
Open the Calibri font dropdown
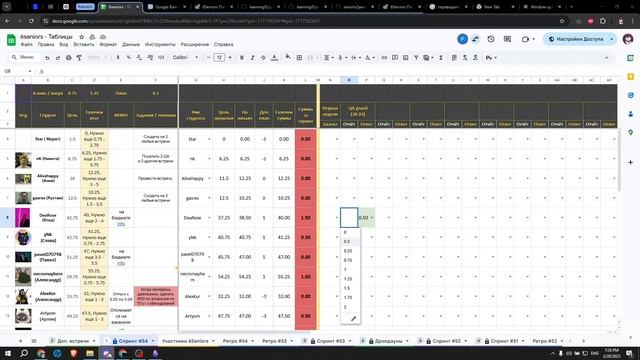pyautogui.click(x=186, y=58)
